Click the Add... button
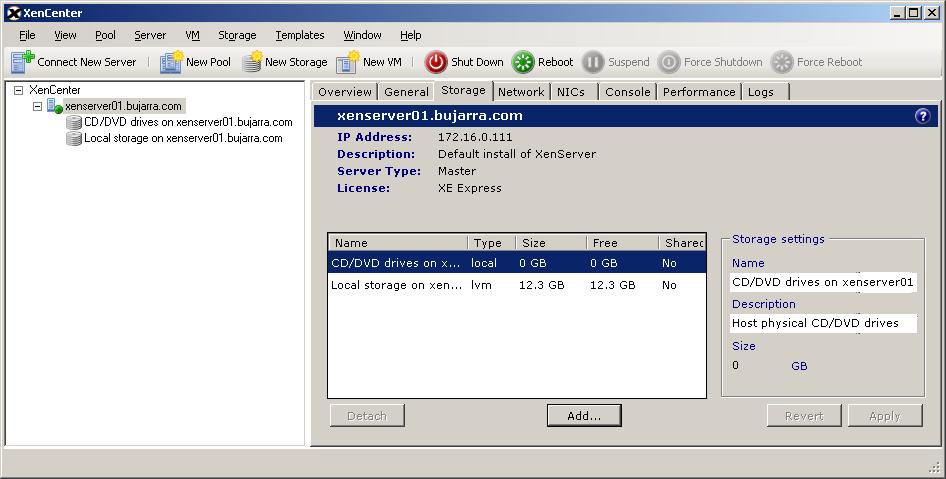The image size is (946, 479). pyautogui.click(x=584, y=416)
